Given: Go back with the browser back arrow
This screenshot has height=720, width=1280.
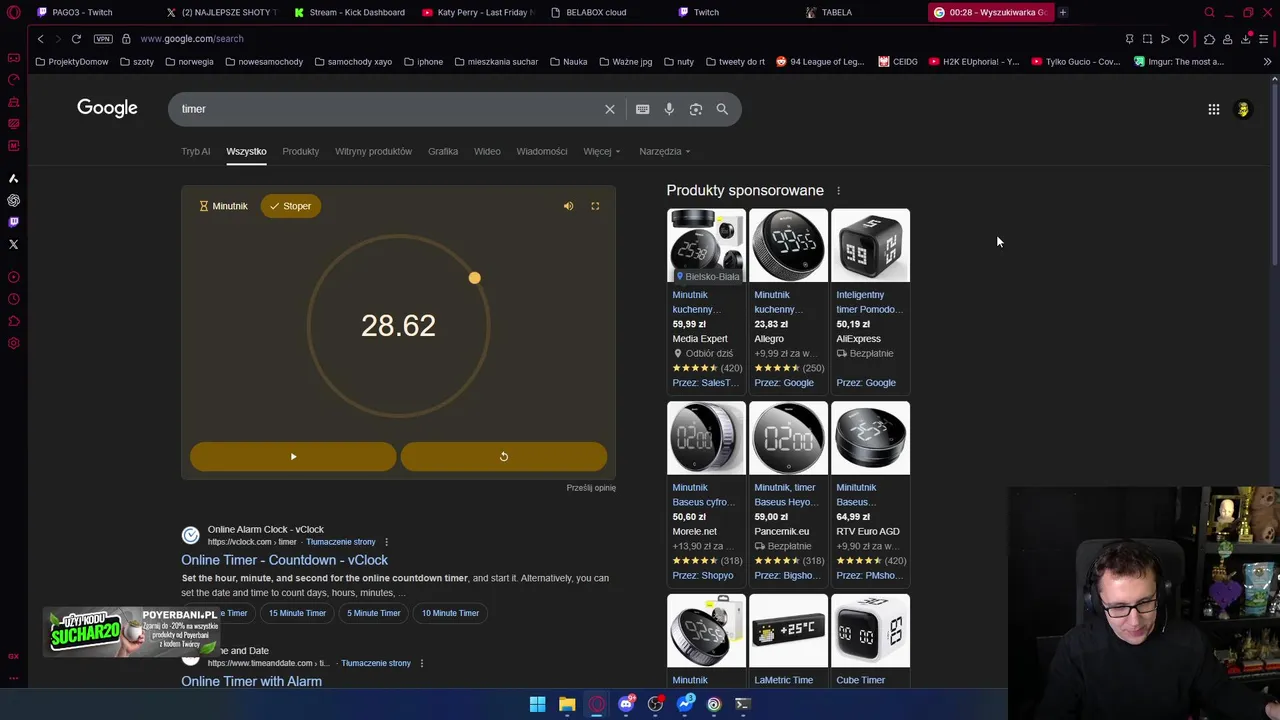Looking at the screenshot, I should tap(40, 38).
